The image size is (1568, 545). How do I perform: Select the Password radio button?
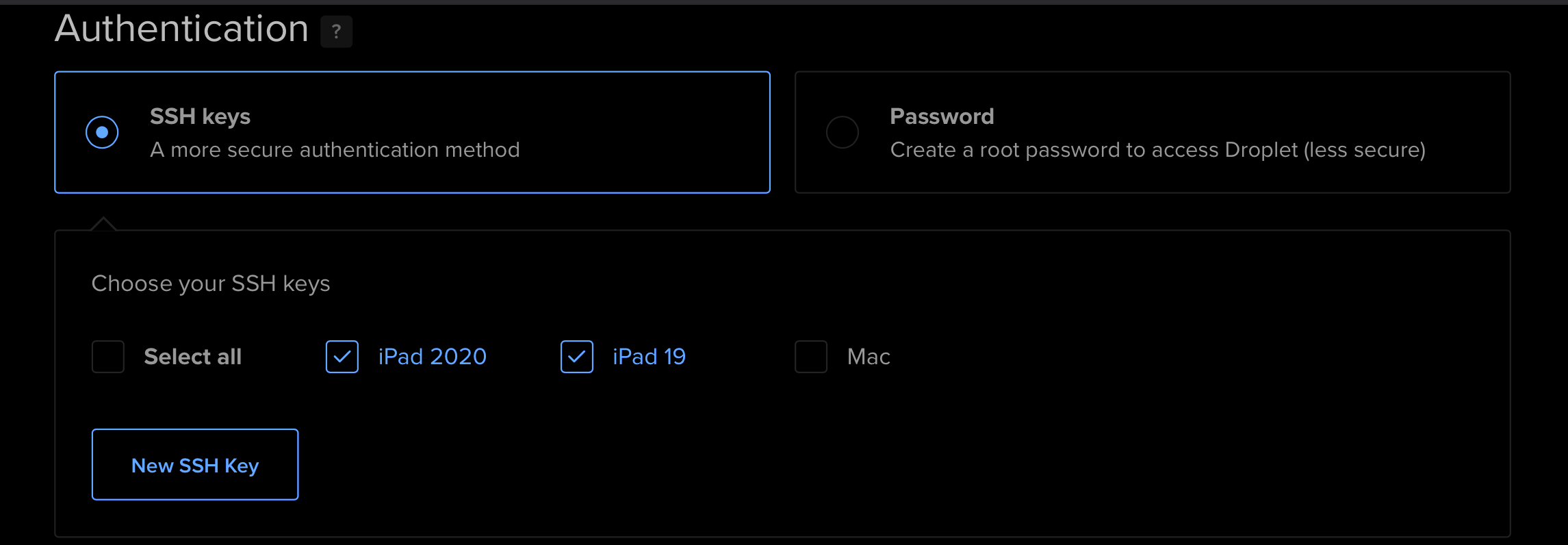(842, 132)
